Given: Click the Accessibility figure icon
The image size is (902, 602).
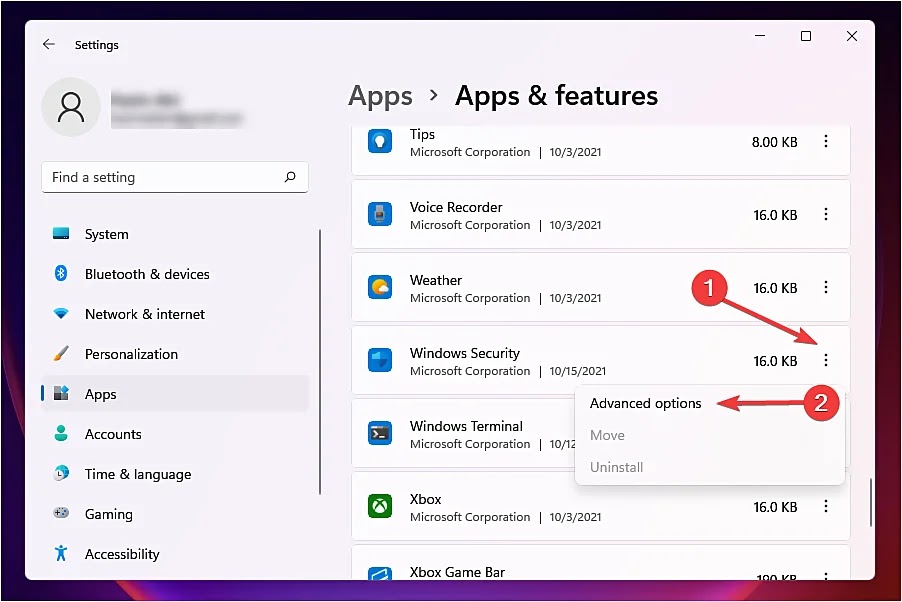Looking at the screenshot, I should 61,553.
